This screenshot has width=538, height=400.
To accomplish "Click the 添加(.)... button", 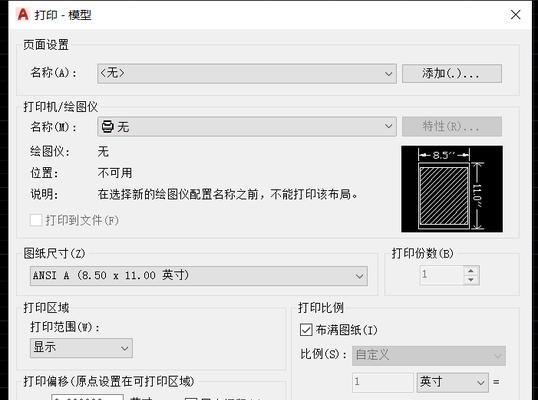I will point(452,73).
